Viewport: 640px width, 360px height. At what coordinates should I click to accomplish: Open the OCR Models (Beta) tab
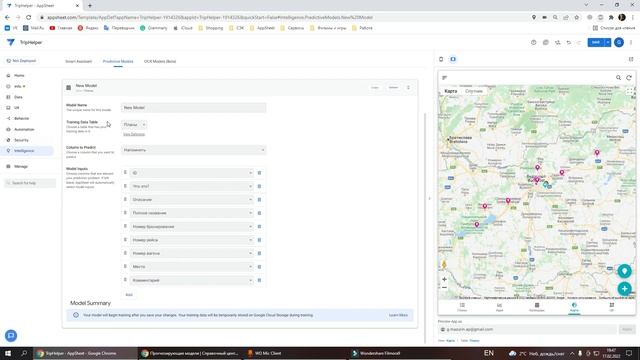point(160,61)
